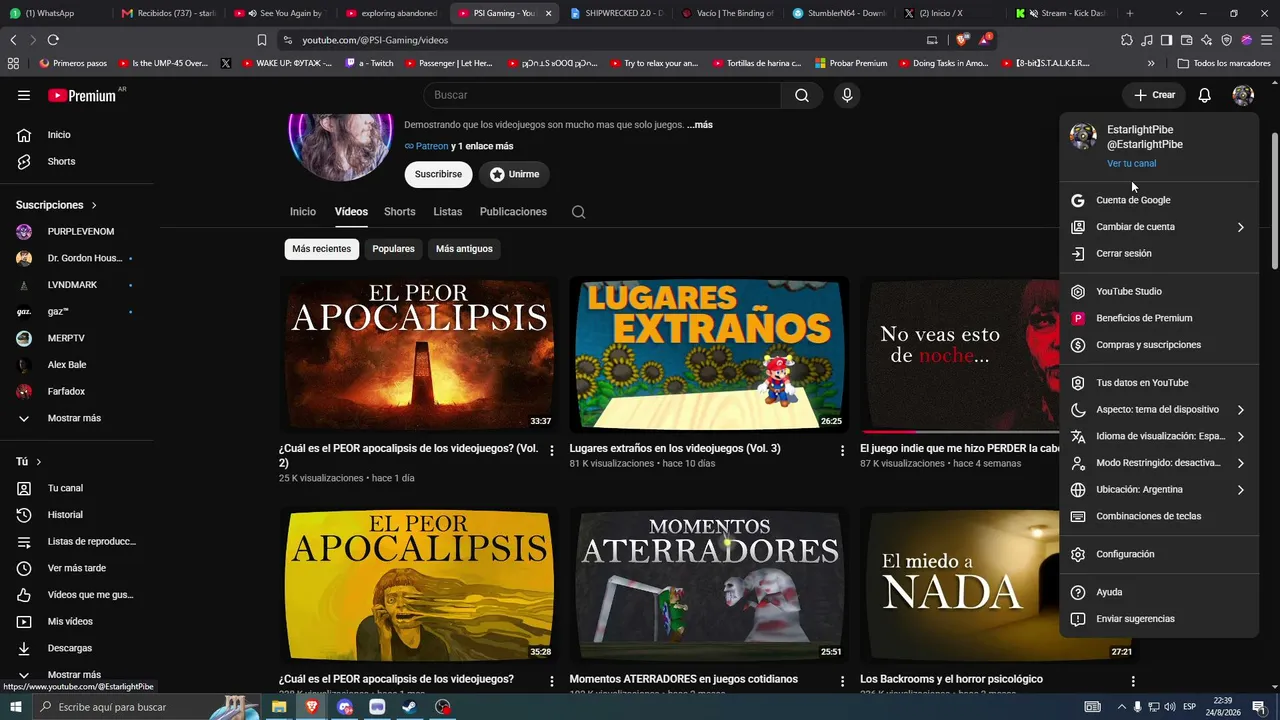Open the Aspecto theme submenu
Viewport: 1280px width, 720px height.
[x=1159, y=410]
